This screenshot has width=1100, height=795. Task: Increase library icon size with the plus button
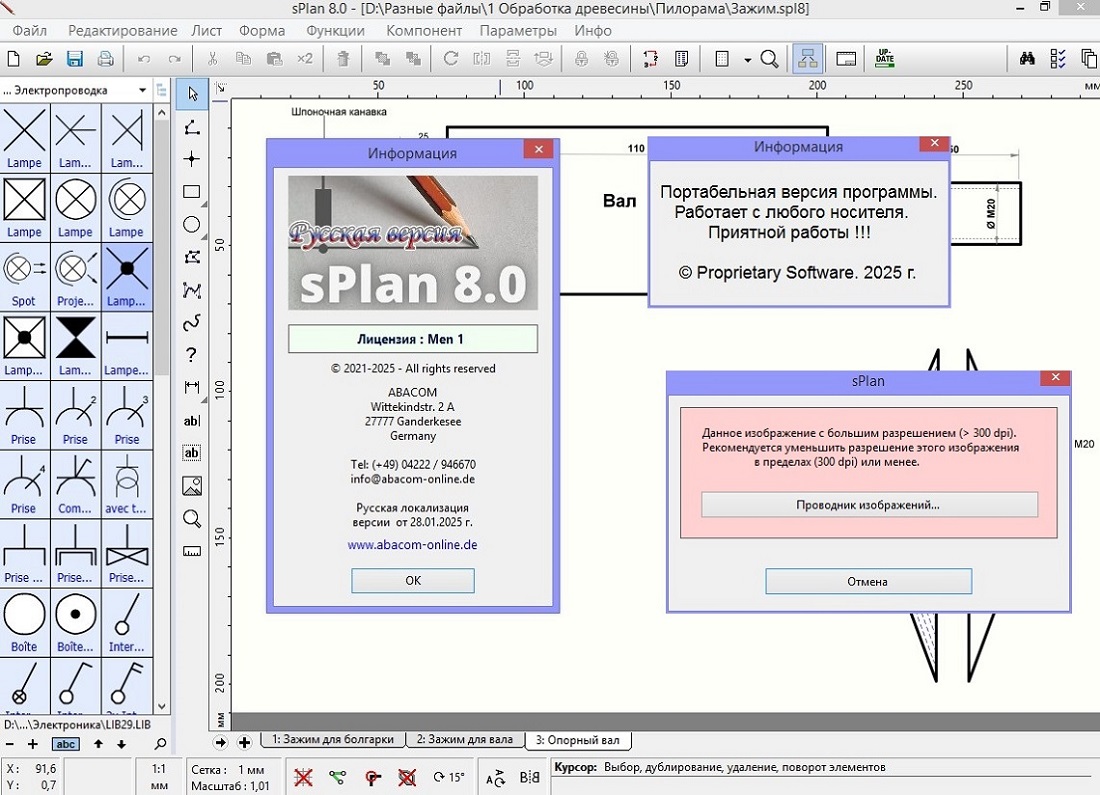tap(33, 744)
